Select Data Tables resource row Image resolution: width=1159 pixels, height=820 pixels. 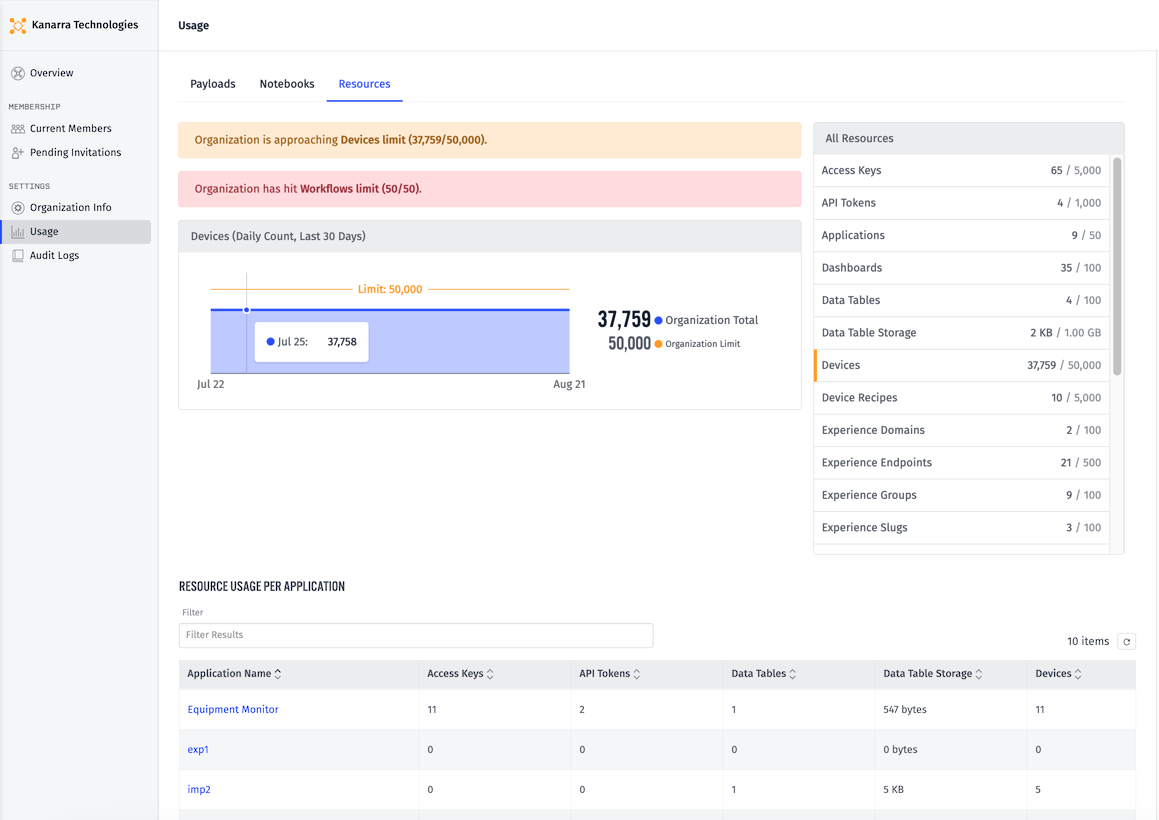[961, 301]
